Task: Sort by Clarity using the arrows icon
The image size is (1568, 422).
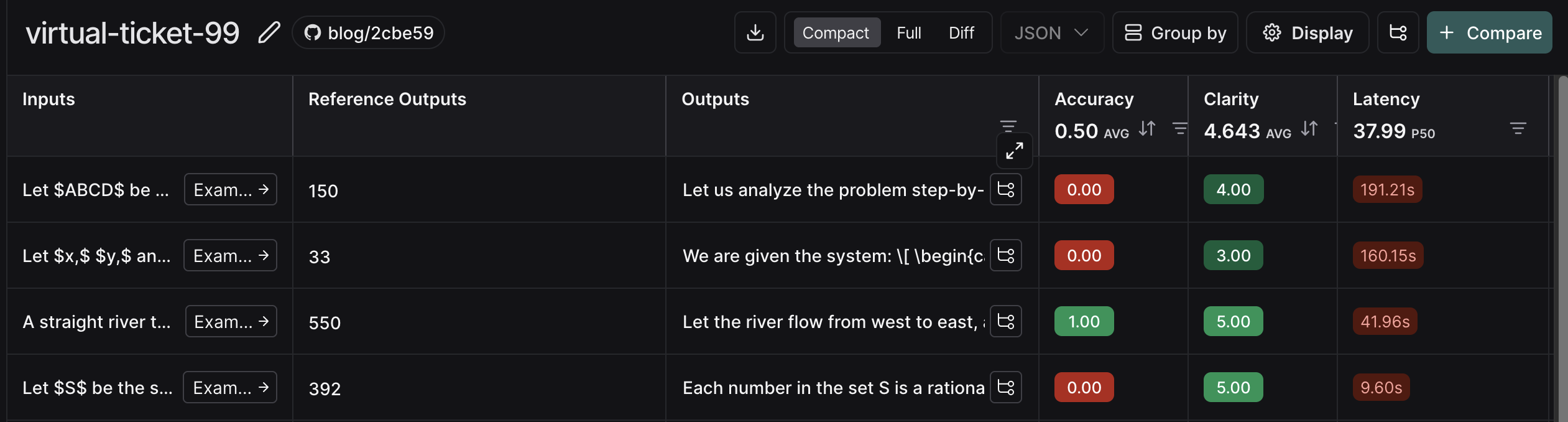Action: (1309, 129)
